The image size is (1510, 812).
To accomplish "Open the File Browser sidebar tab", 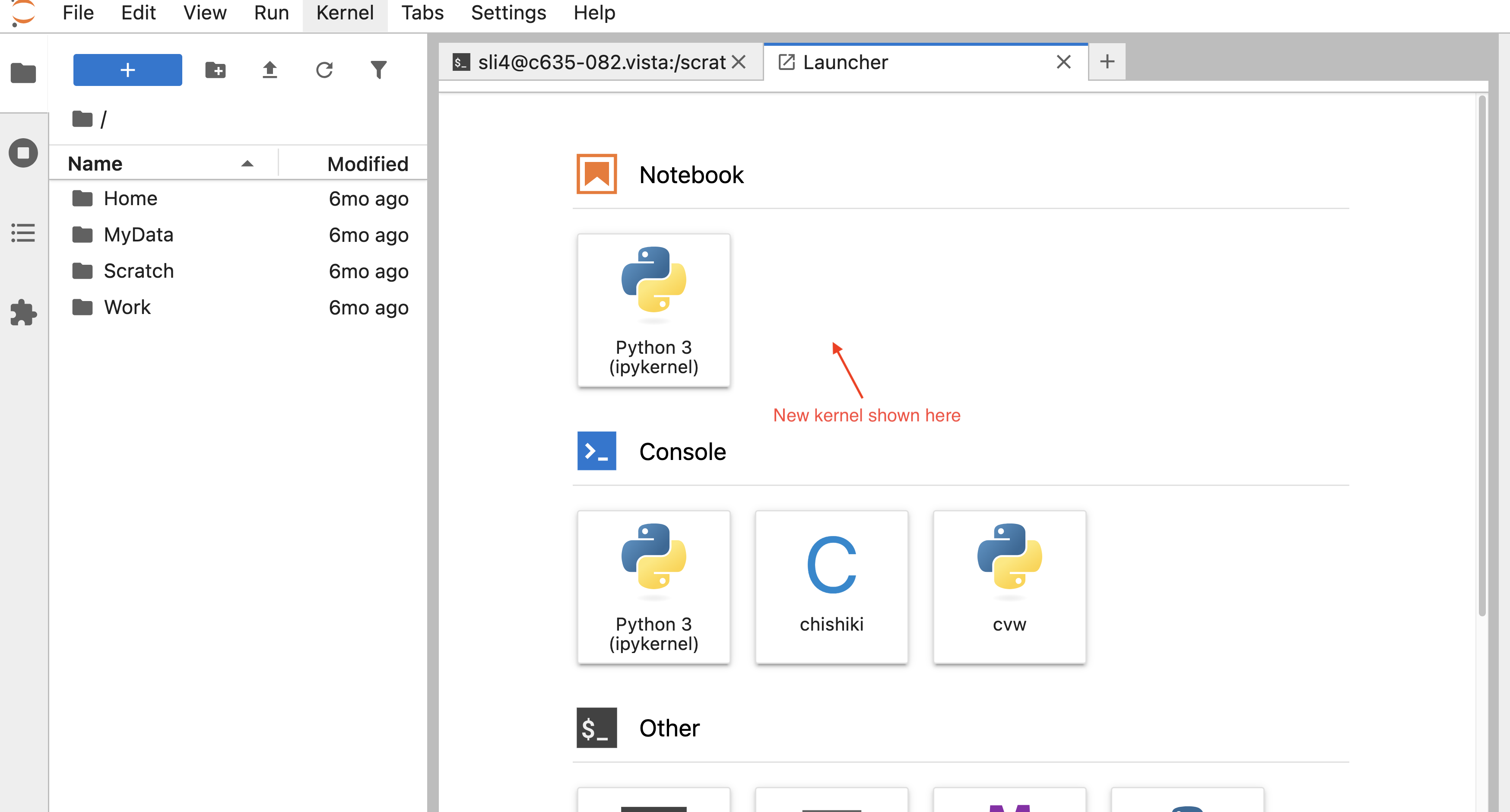I will pos(23,73).
